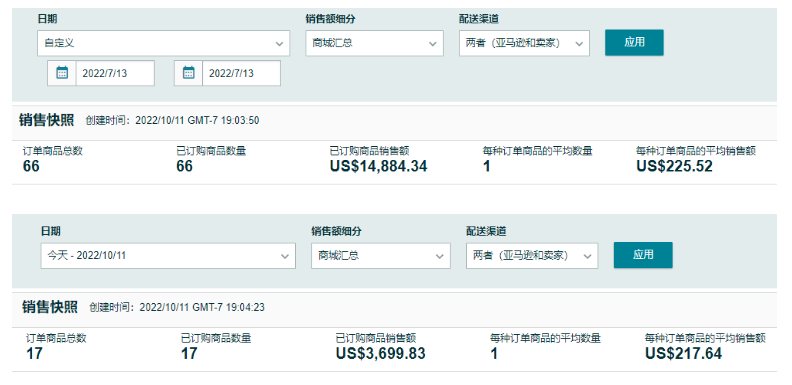Click the chevron in lower 商城汇总 box
The height and width of the screenshot is (385, 792).
439,257
